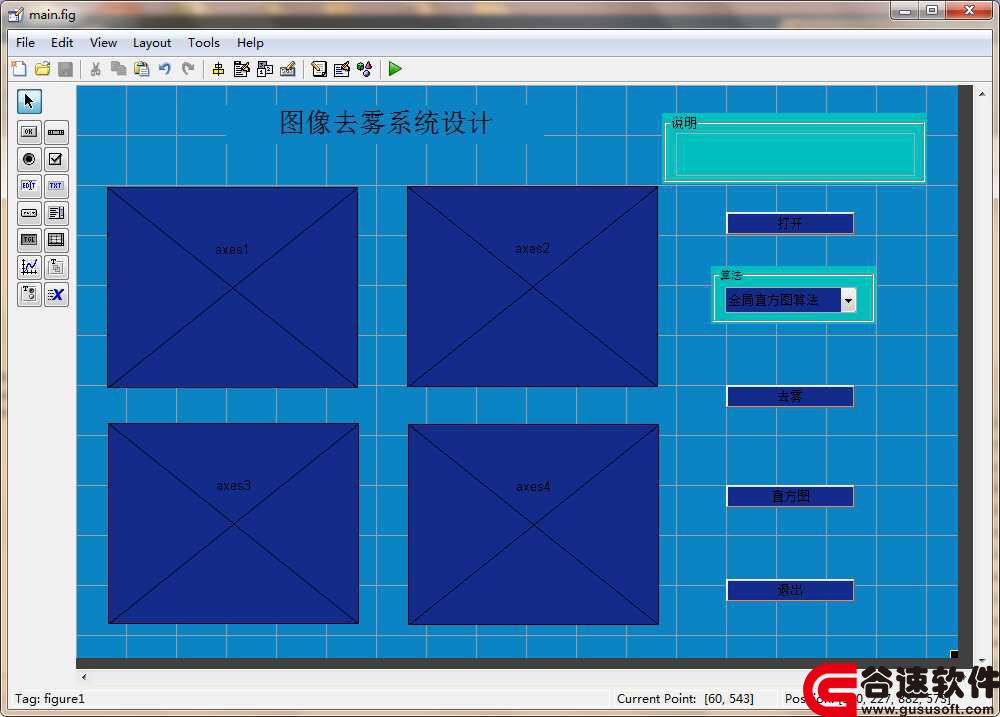
Task: Pick the Listbox component tool
Action: click(56, 213)
